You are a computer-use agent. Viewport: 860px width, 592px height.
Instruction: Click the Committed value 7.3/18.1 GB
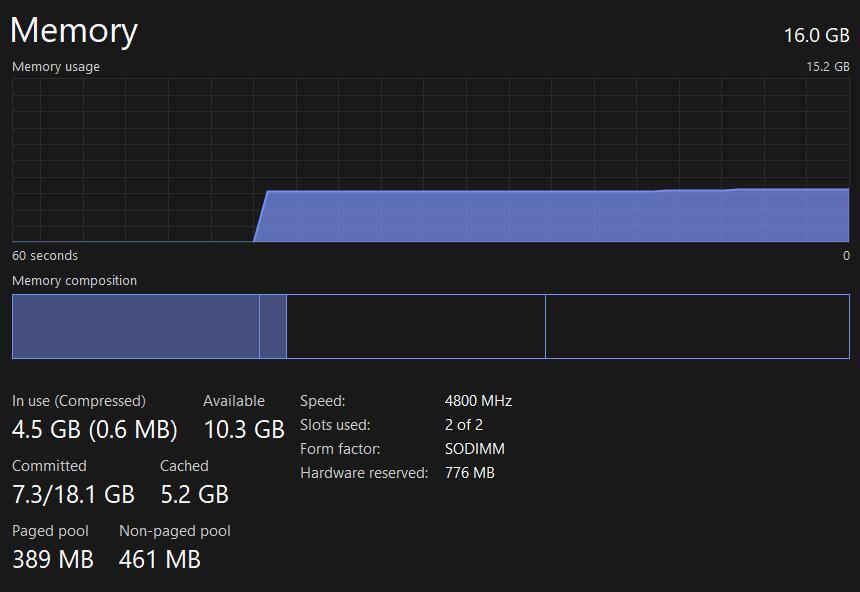click(x=73, y=494)
